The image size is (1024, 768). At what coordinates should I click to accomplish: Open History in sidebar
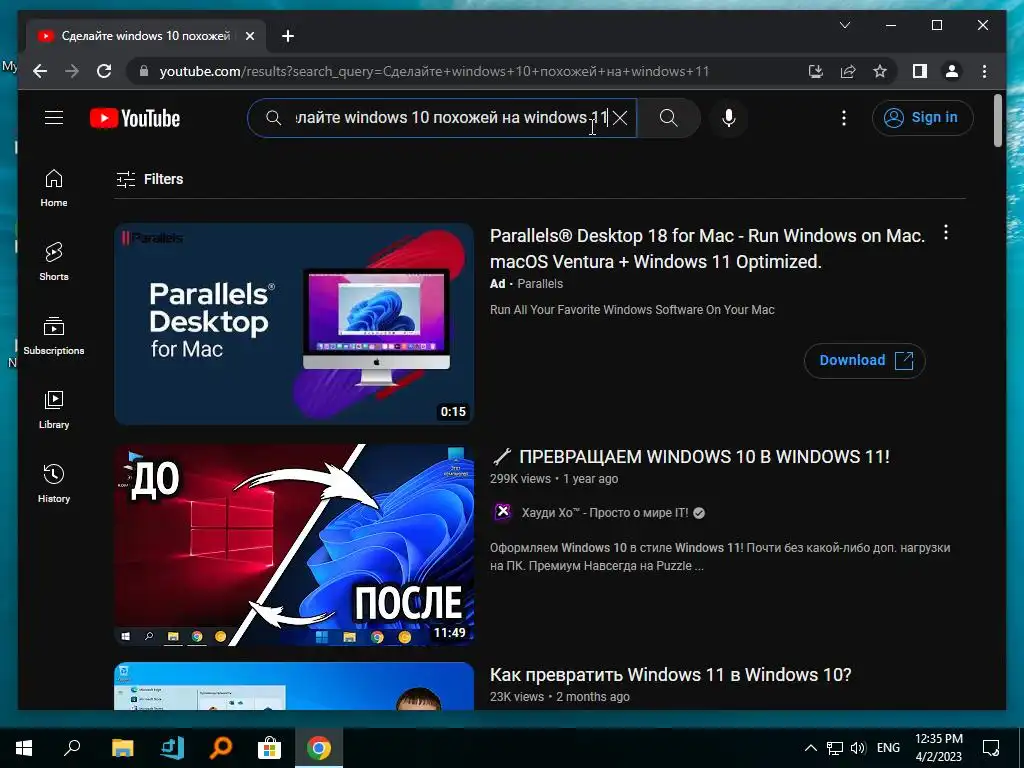tap(54, 483)
